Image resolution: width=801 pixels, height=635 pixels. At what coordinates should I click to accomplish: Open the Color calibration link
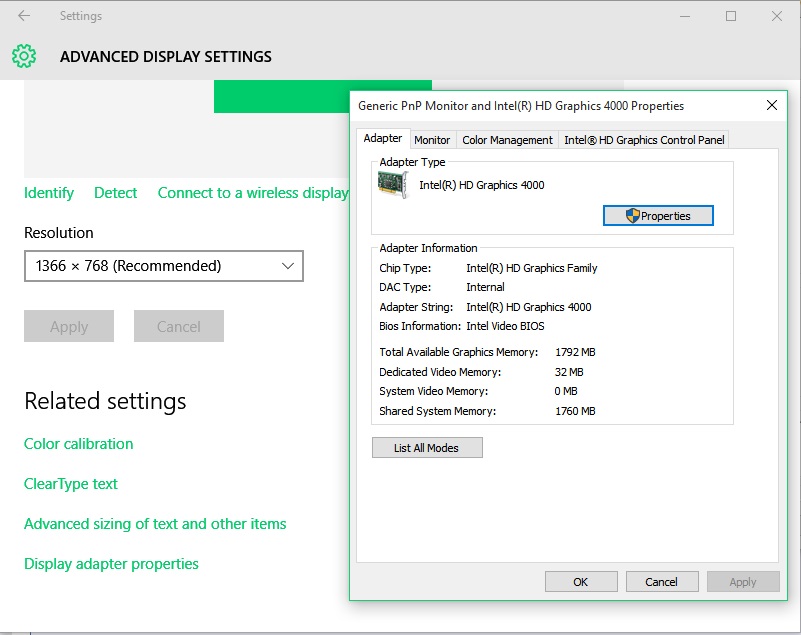[79, 443]
